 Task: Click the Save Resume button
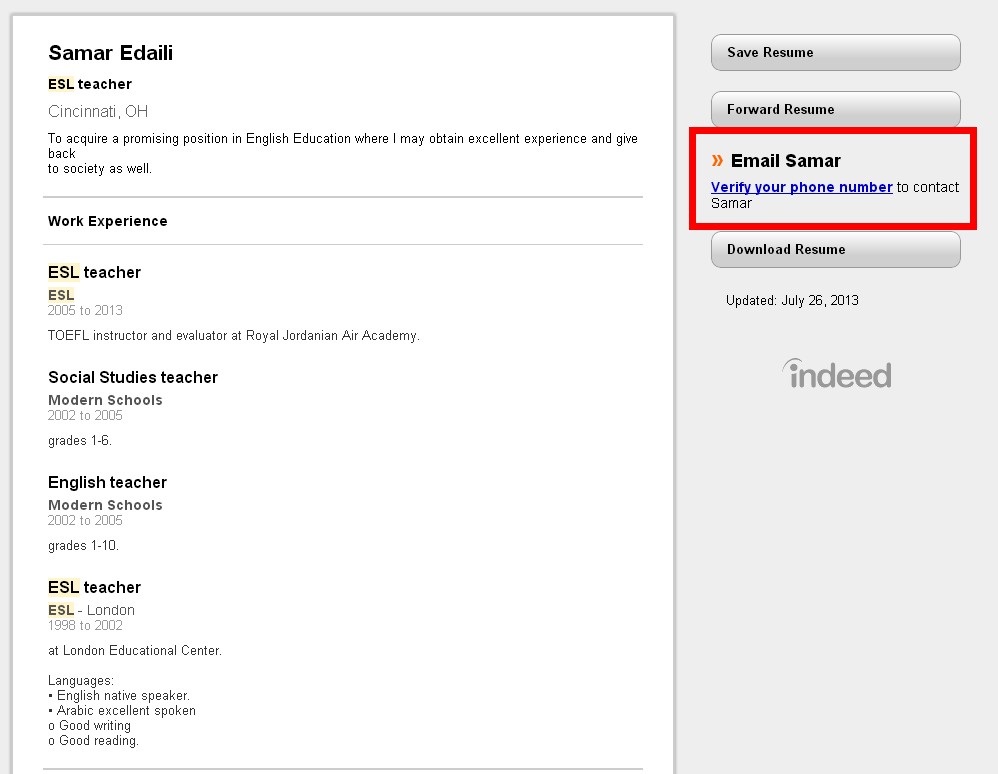[x=835, y=53]
